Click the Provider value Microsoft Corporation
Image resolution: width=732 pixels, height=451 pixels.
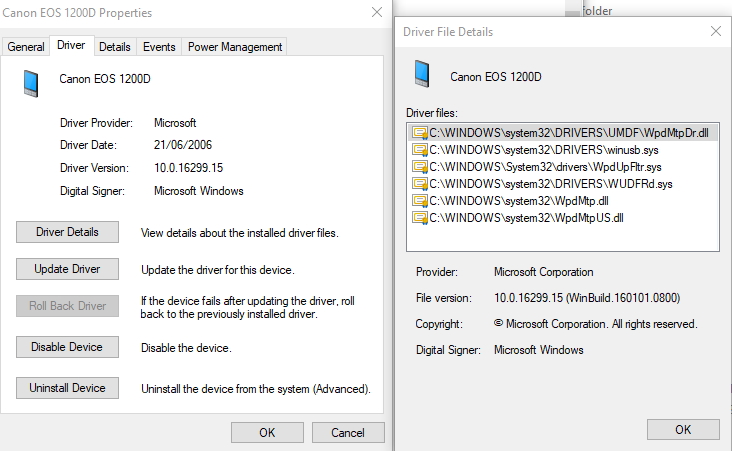pos(544,272)
